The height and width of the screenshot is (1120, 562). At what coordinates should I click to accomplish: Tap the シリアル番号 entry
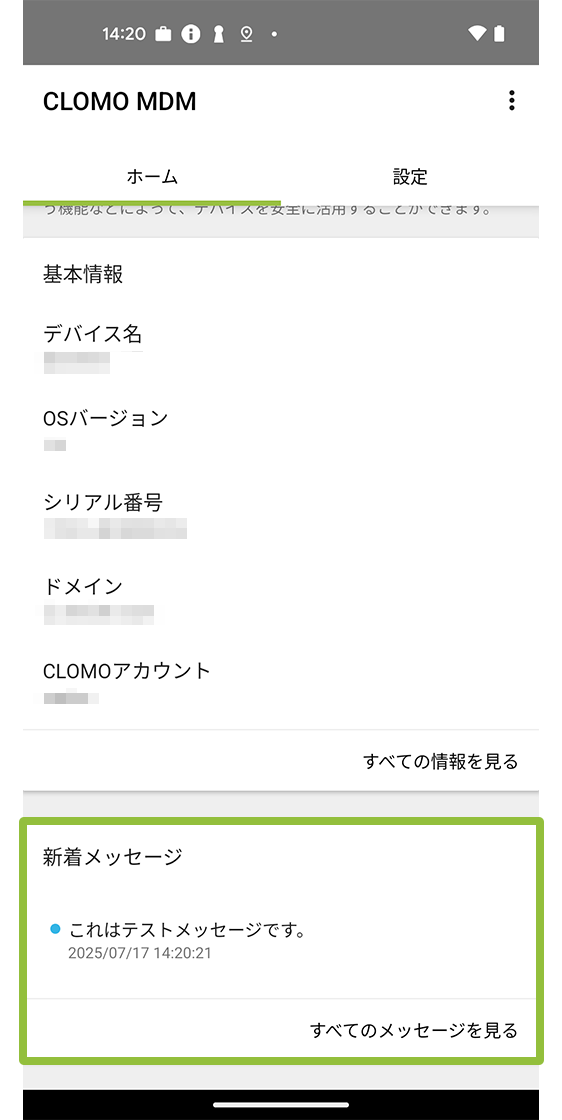[x=281, y=515]
